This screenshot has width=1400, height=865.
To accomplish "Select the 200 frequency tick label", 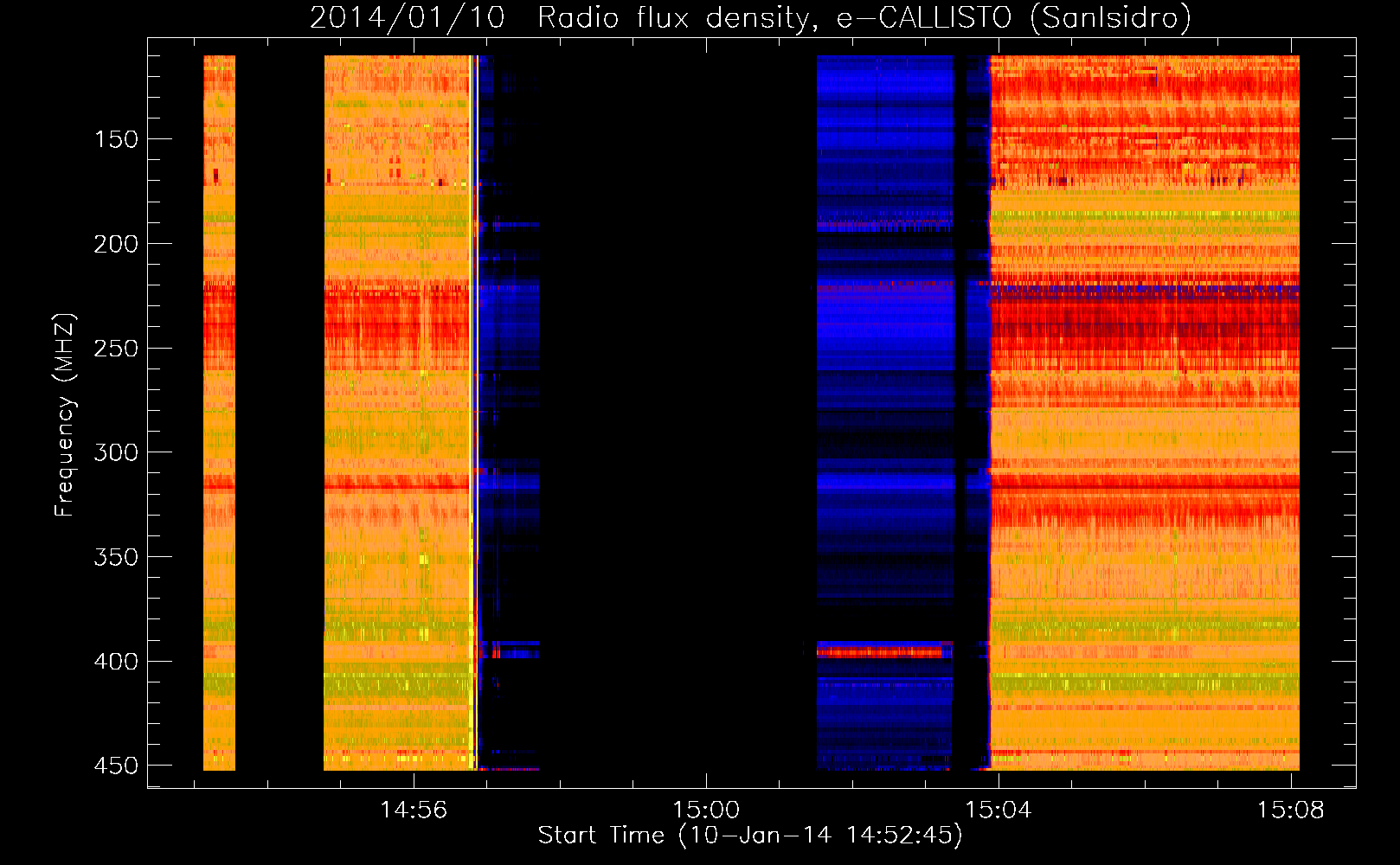I will coord(116,244).
